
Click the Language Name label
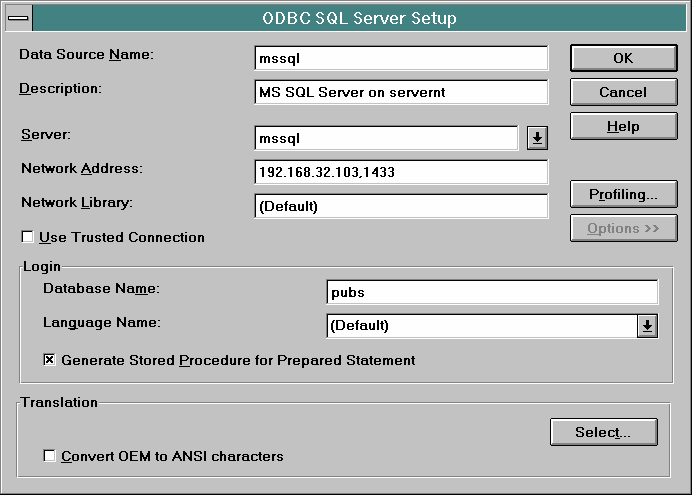click(x=102, y=322)
